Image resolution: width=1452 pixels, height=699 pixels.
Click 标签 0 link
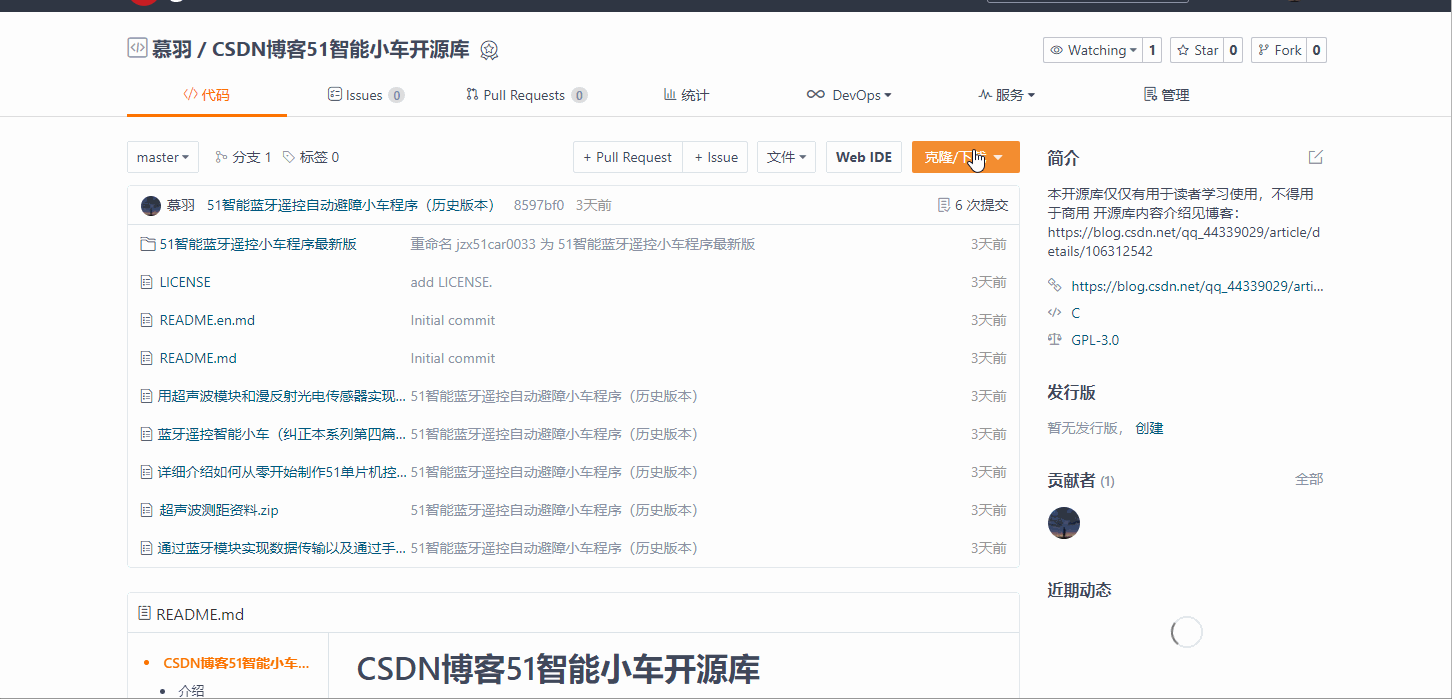(311, 157)
